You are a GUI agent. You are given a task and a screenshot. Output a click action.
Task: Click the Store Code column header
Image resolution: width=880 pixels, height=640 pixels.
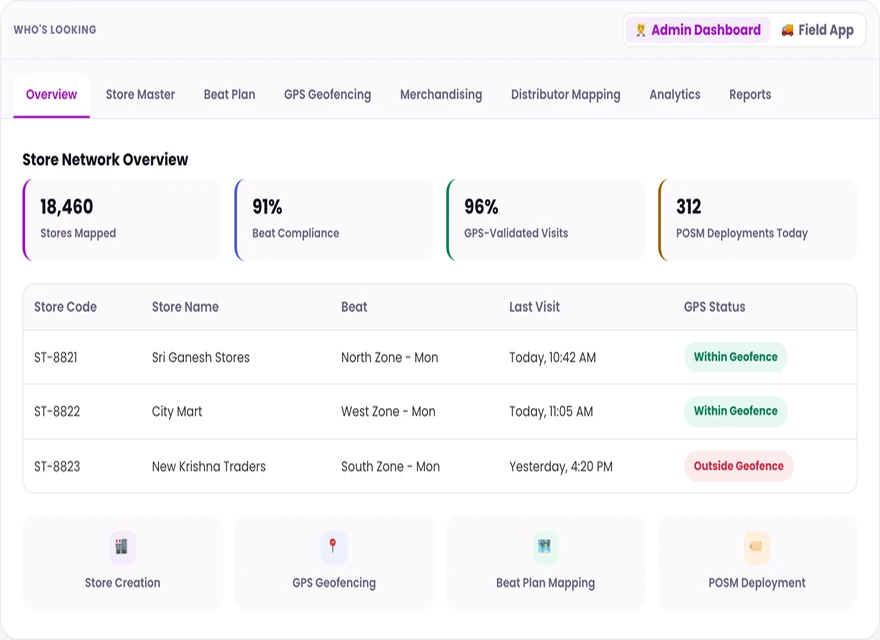(x=66, y=307)
